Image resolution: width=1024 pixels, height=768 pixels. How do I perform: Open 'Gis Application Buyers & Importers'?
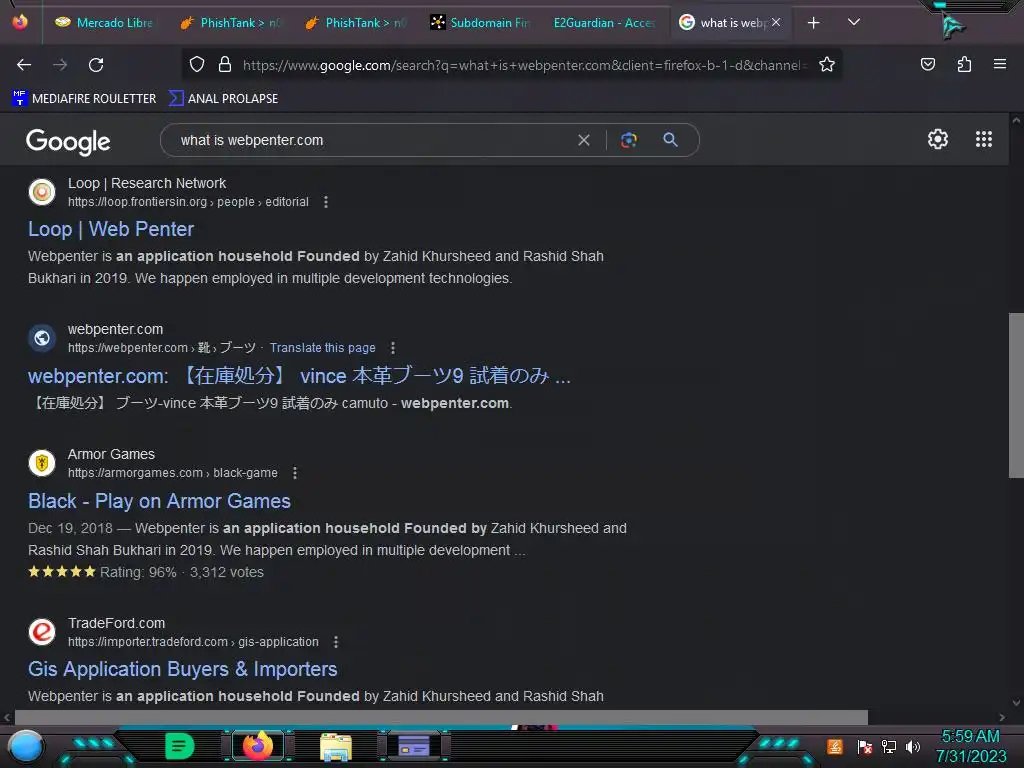pyautogui.click(x=183, y=669)
